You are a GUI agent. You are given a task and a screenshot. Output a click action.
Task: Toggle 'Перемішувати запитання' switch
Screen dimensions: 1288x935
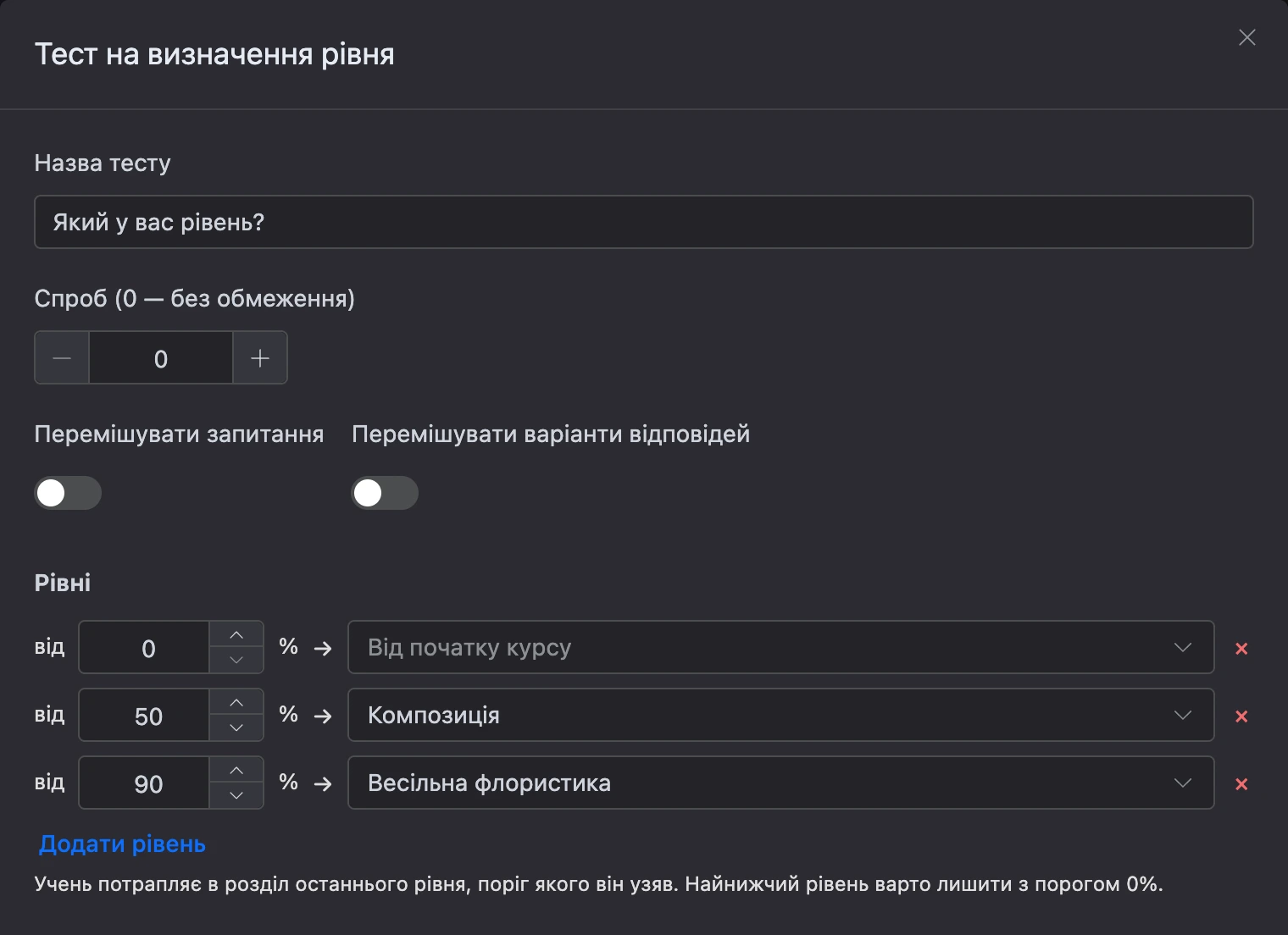[68, 493]
